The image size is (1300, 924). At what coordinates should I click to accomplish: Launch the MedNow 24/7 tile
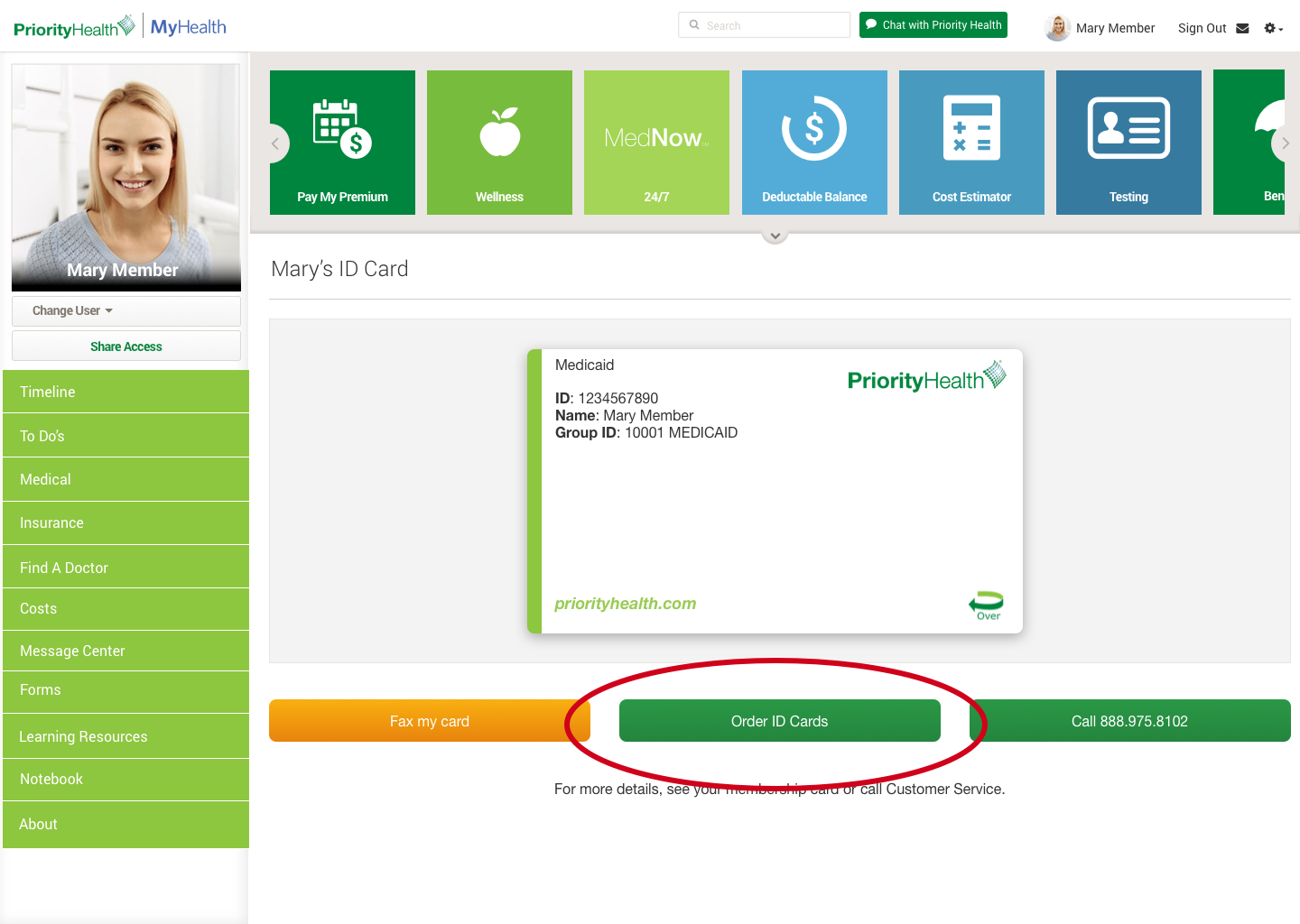[656, 143]
